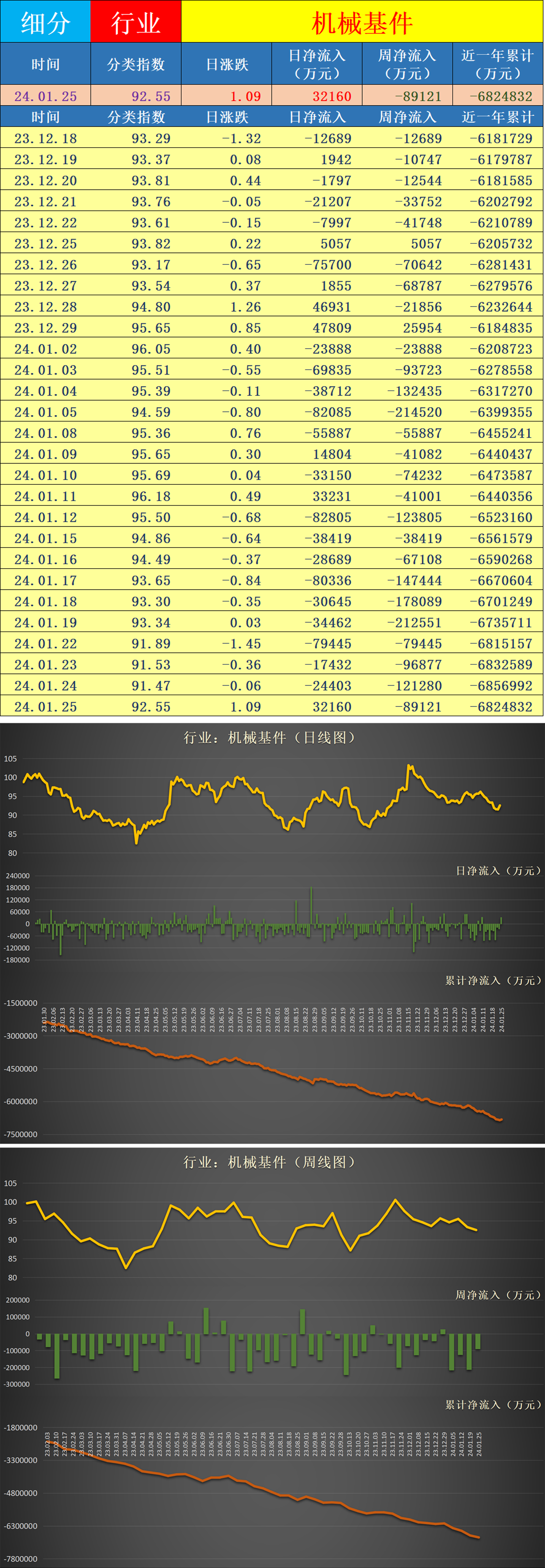Click the 近一年累计（万元）top column header

(x=498, y=65)
